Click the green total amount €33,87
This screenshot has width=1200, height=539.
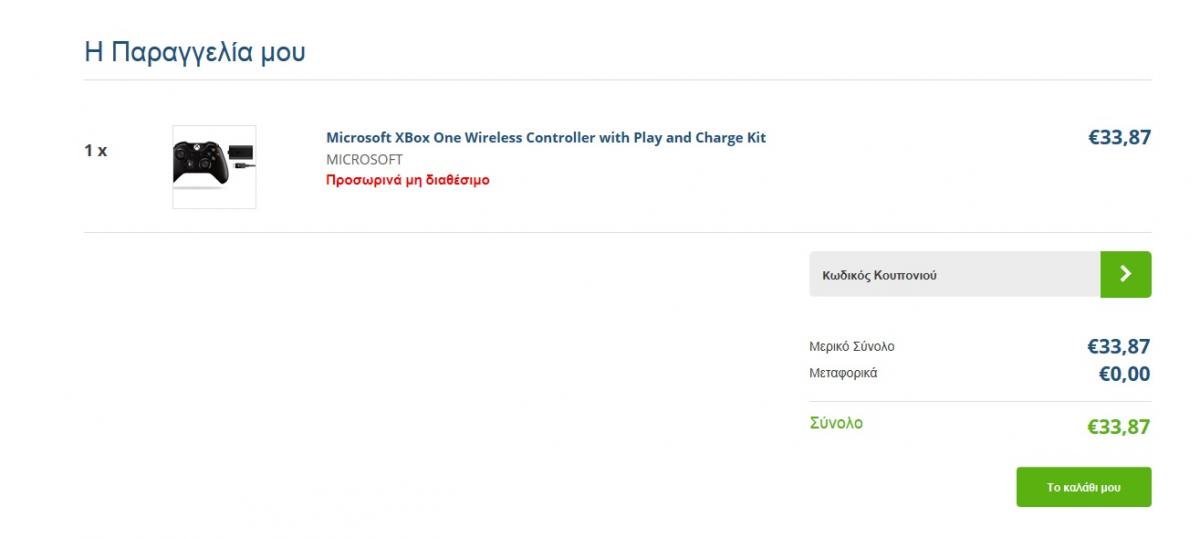pos(1119,427)
